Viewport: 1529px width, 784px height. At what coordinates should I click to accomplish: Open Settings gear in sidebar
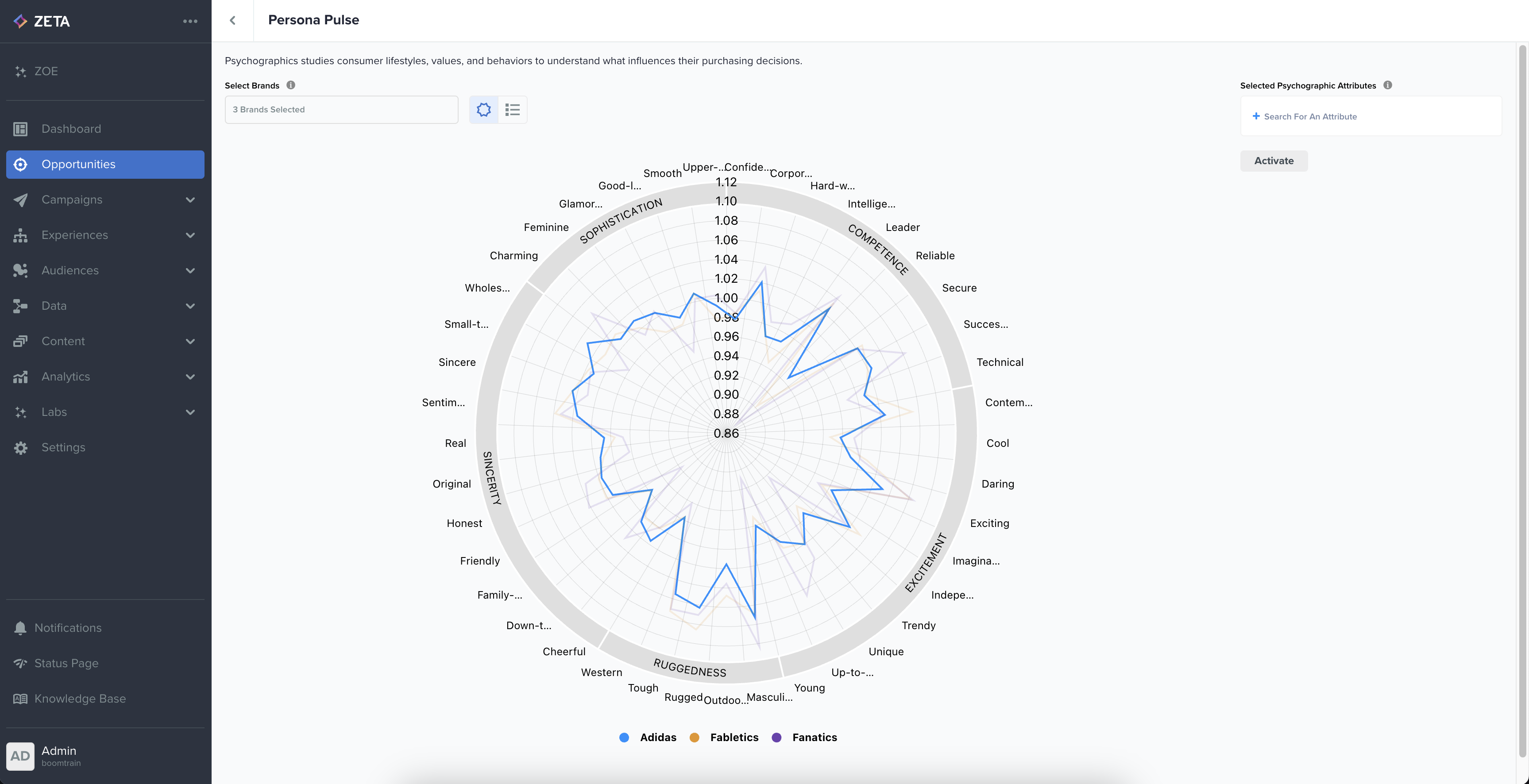(21, 448)
